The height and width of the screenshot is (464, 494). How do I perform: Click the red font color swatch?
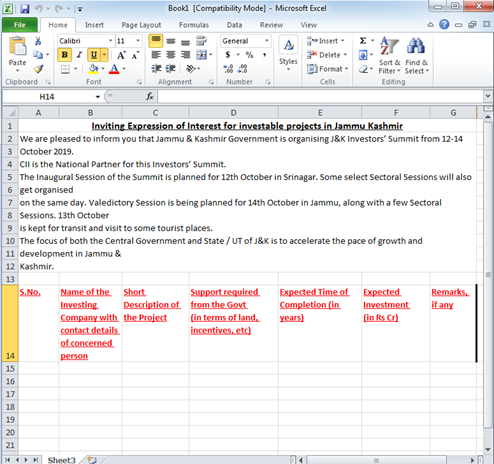point(114,69)
